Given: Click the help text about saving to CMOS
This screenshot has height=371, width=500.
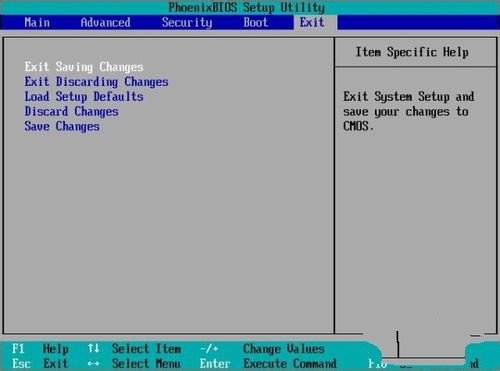Looking at the screenshot, I should point(409,112).
